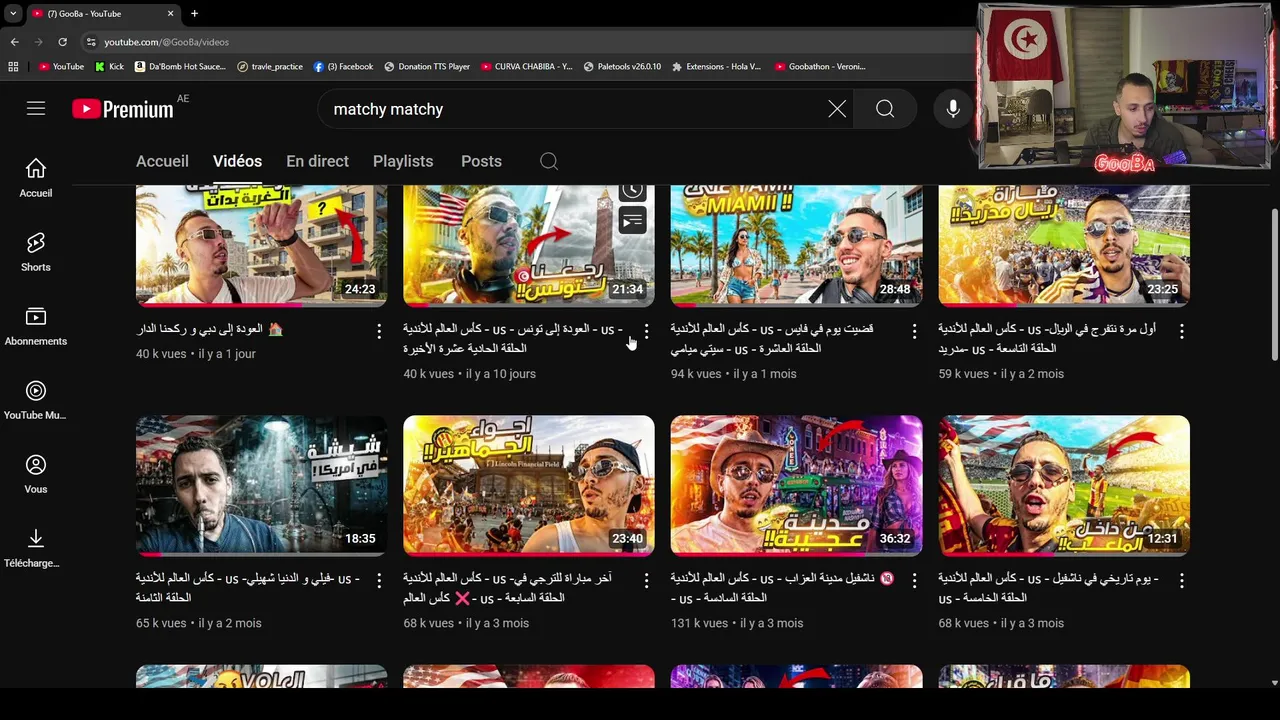Go back in browser history
The image size is (1280, 720).
point(14,42)
